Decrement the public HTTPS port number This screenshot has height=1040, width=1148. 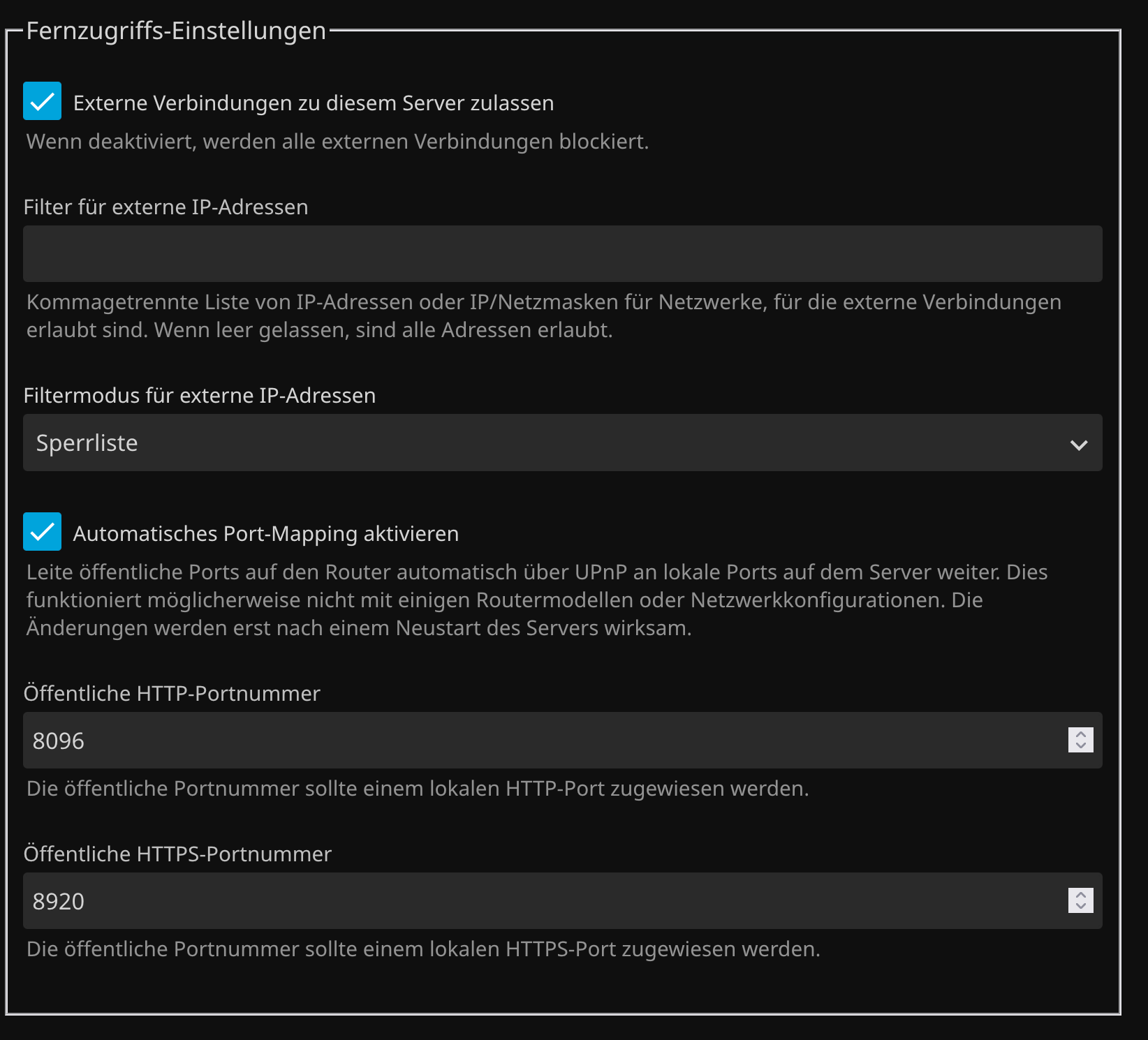coord(1081,907)
